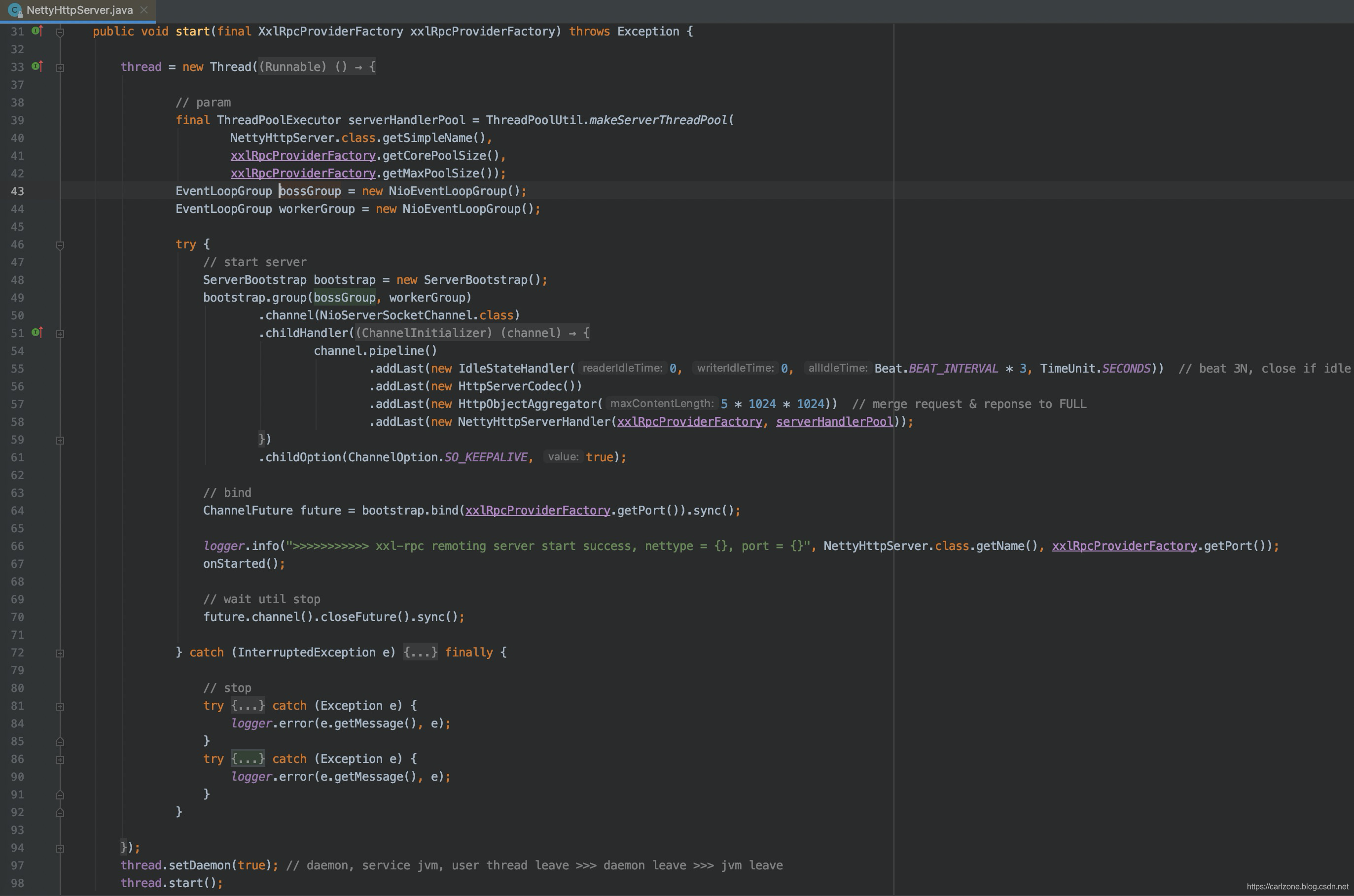This screenshot has height=896, width=1354.
Task: Expand the folded try block on line 86
Action: click(x=60, y=759)
